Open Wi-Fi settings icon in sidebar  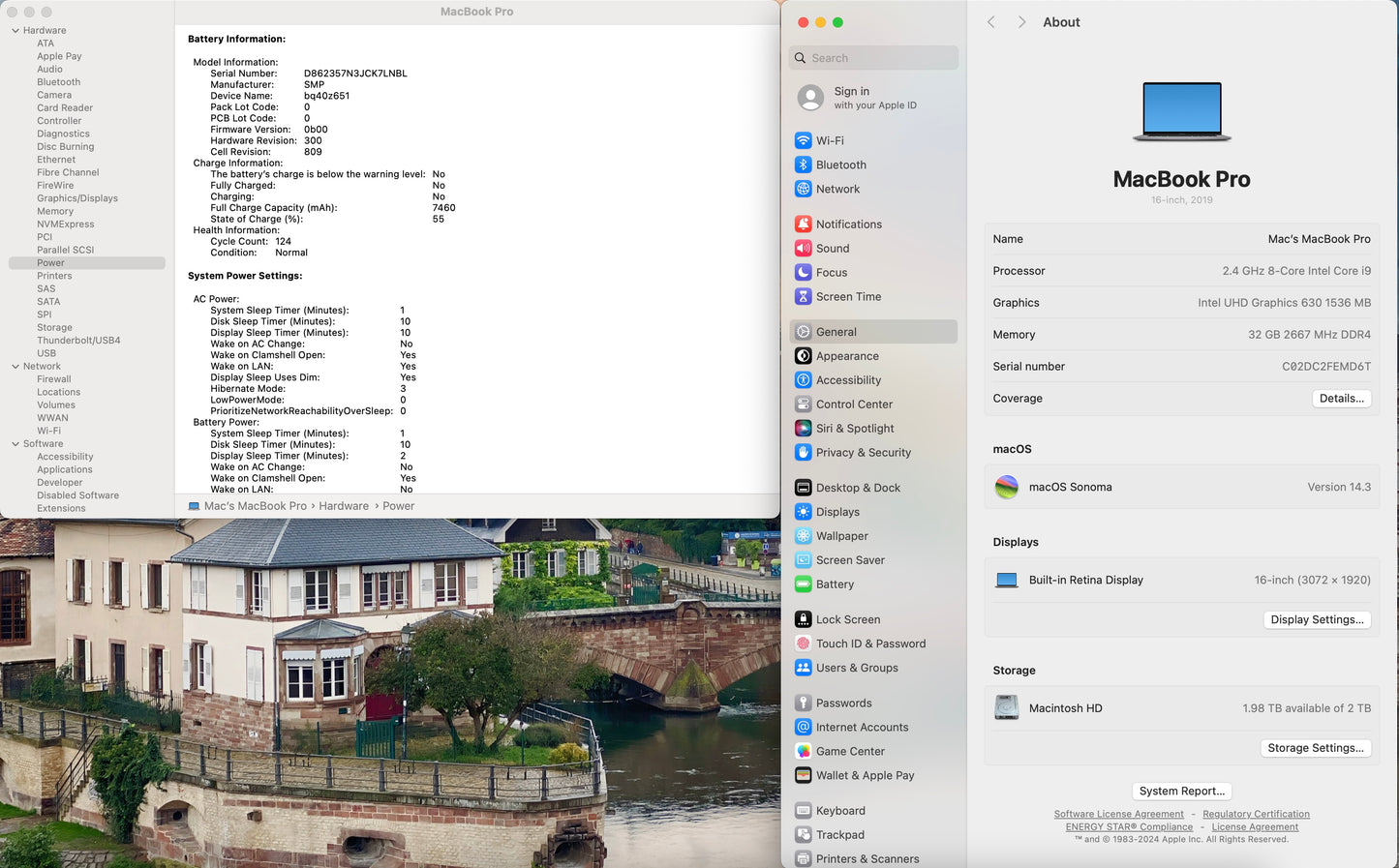pos(803,140)
